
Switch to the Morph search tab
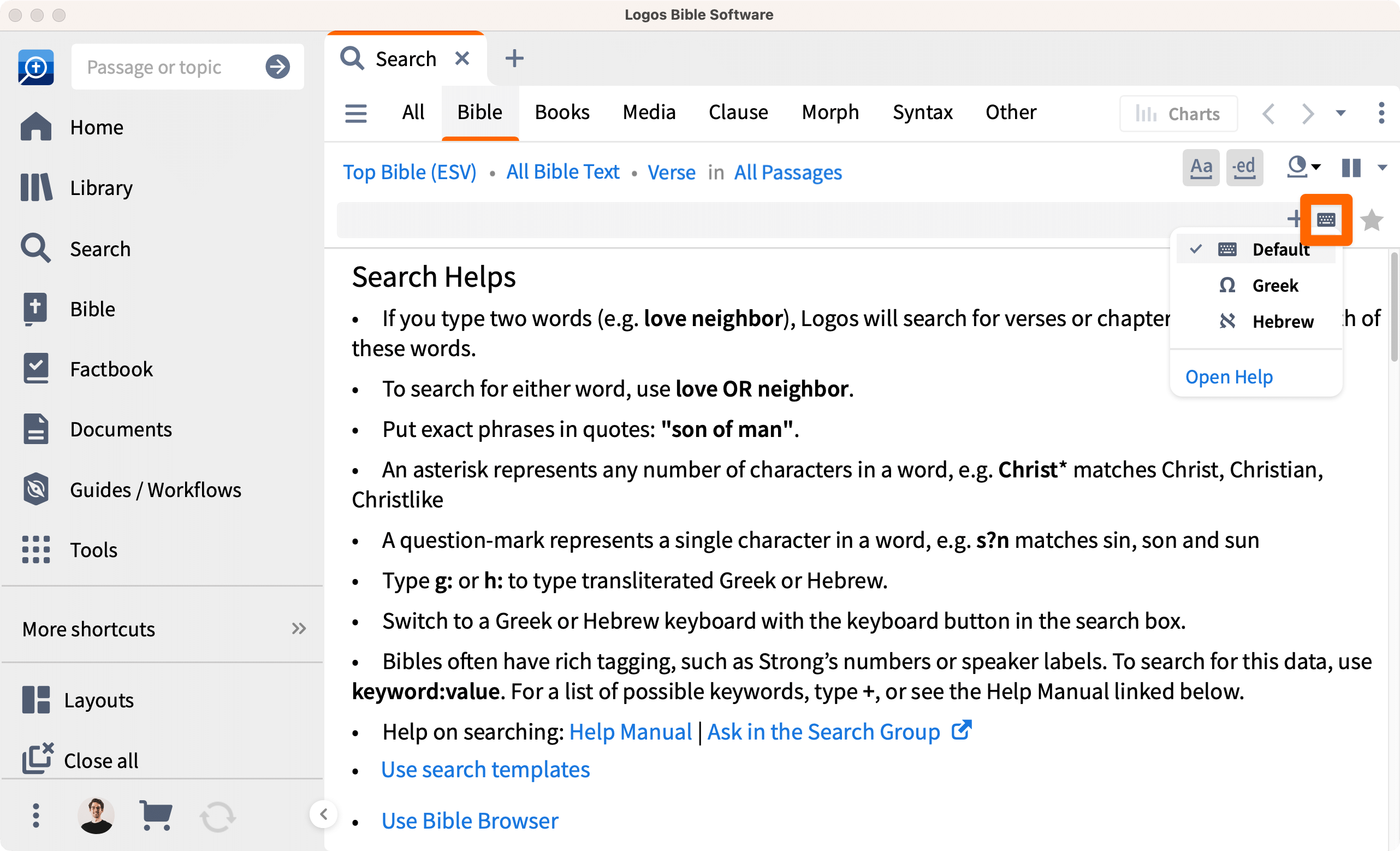[830, 113]
